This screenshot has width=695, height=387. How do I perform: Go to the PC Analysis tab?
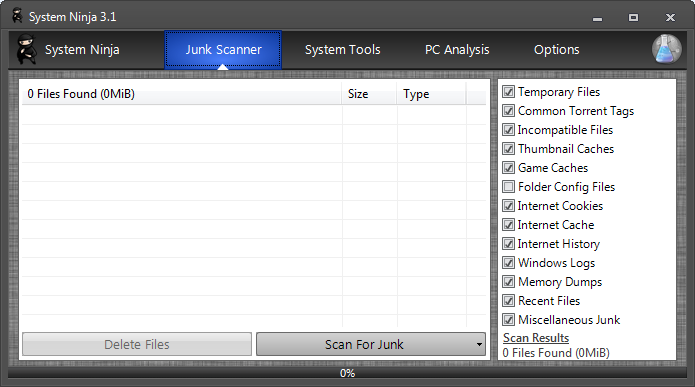[x=457, y=50]
